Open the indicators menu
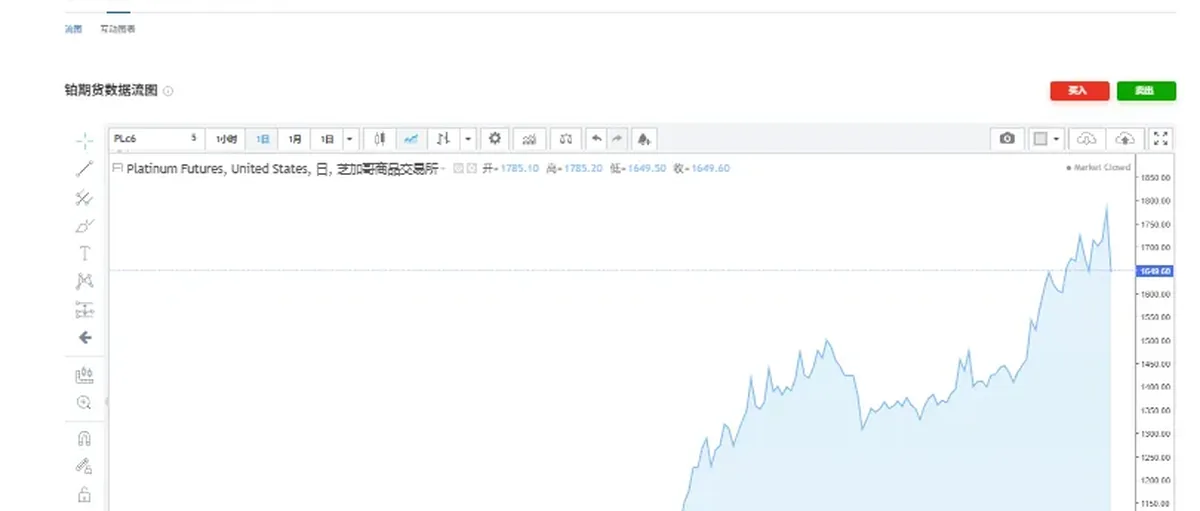Screen dimensions: 1200x511 530,139
